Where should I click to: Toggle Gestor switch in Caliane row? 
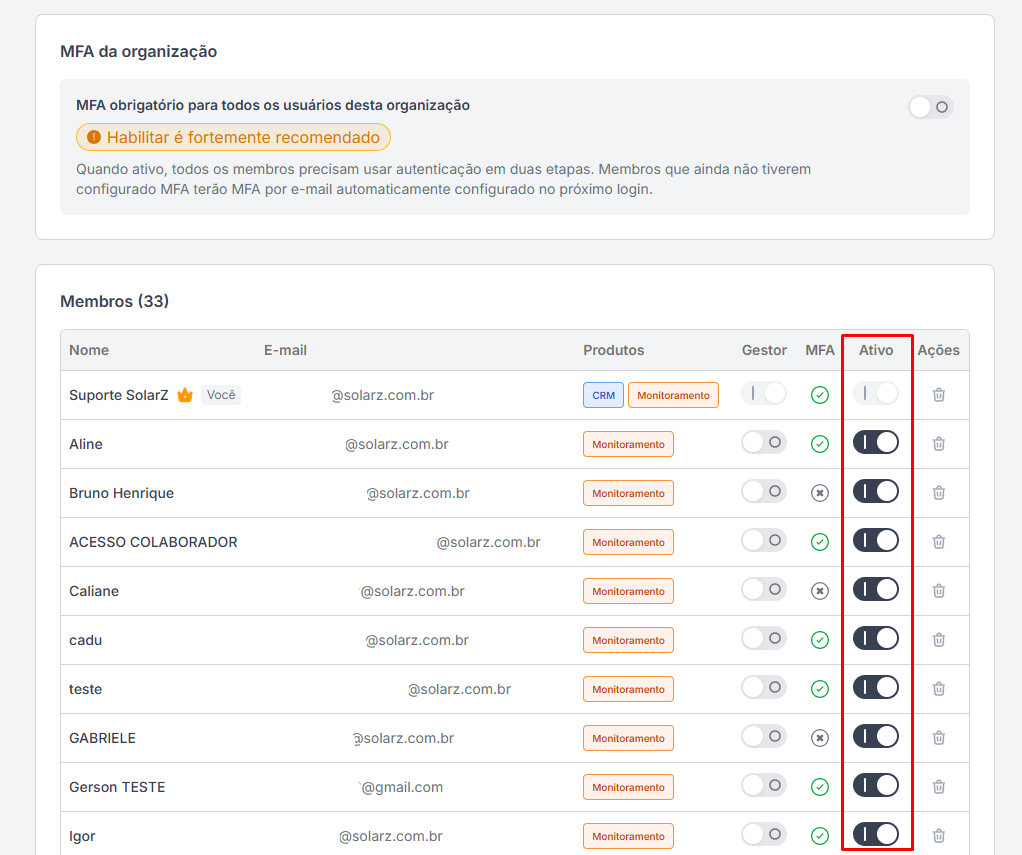[x=764, y=589]
